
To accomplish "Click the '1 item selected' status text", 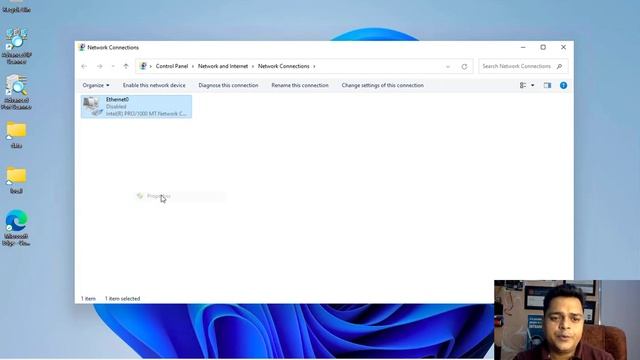I will (122, 299).
